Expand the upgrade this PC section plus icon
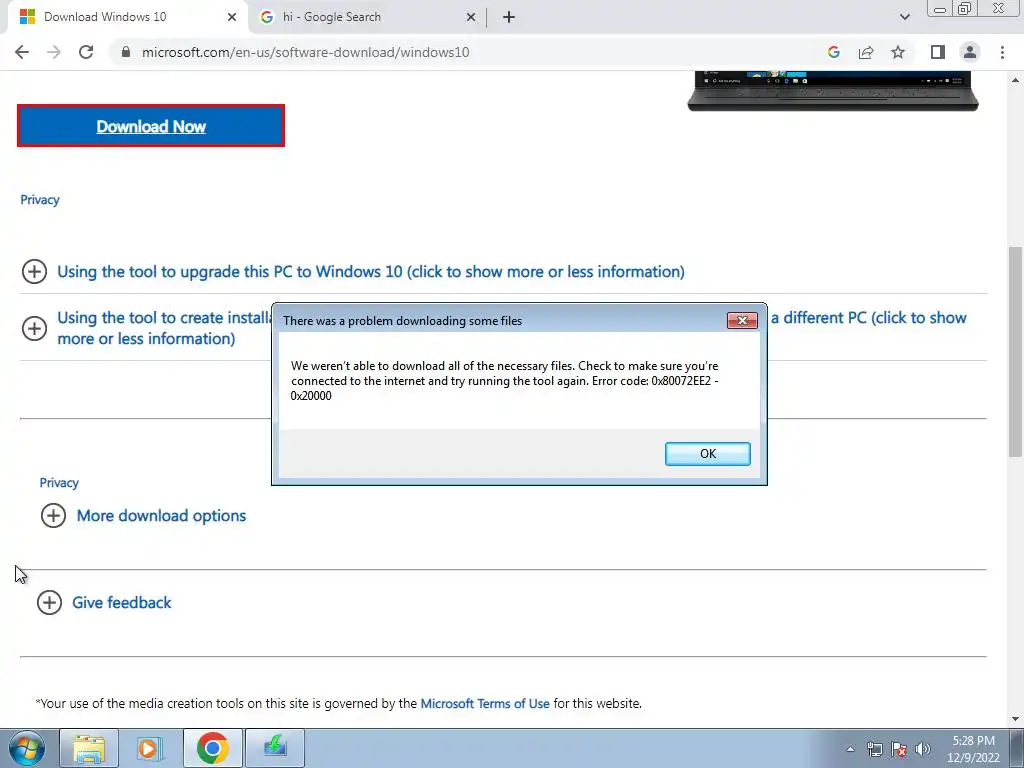Screen dimensions: 1024x768 34,272
